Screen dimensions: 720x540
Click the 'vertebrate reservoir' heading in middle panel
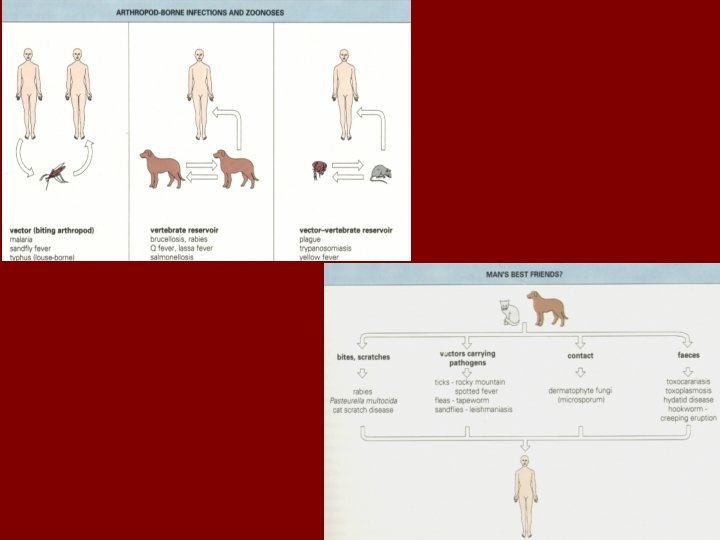[x=184, y=230]
